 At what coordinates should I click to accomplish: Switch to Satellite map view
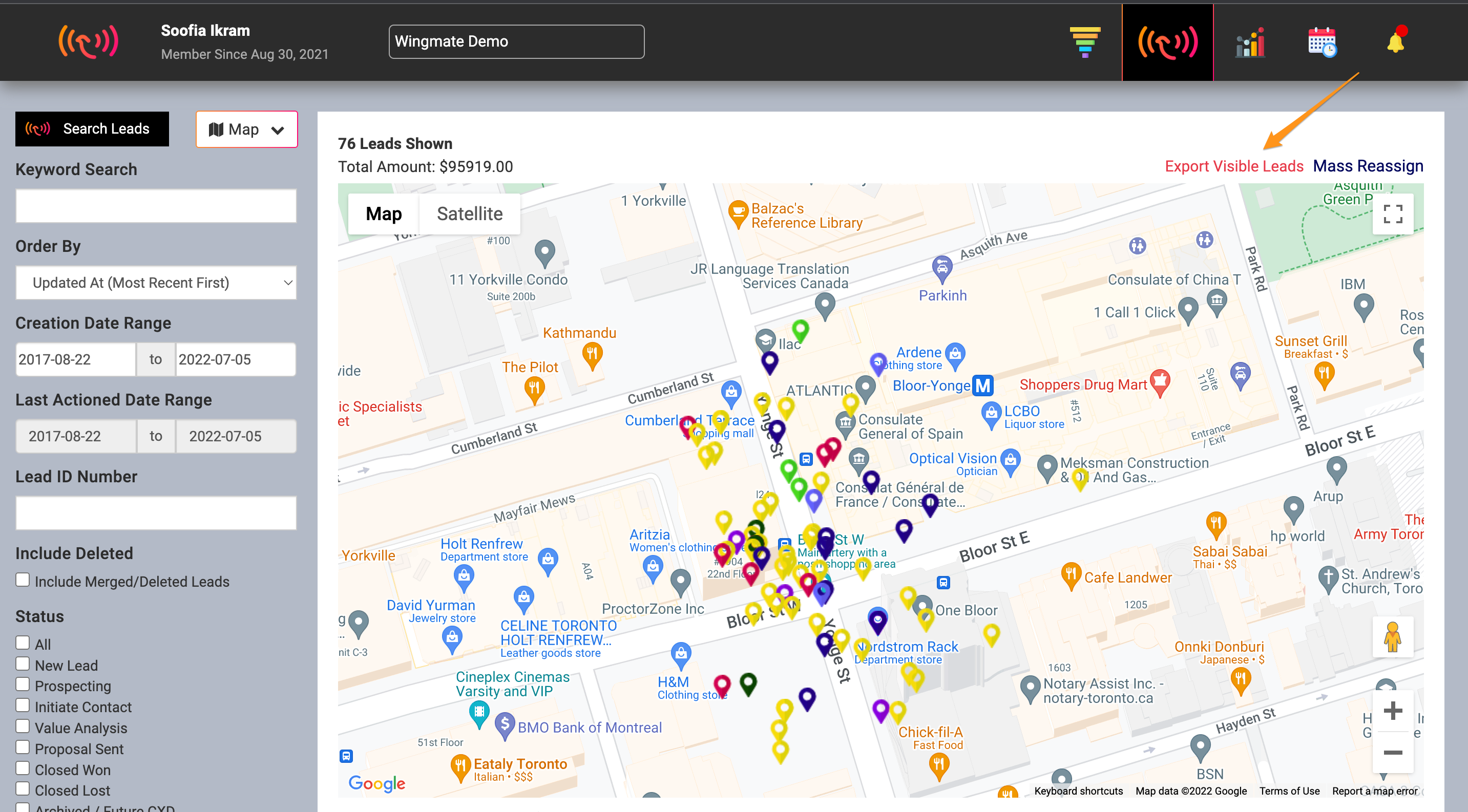pyautogui.click(x=470, y=213)
